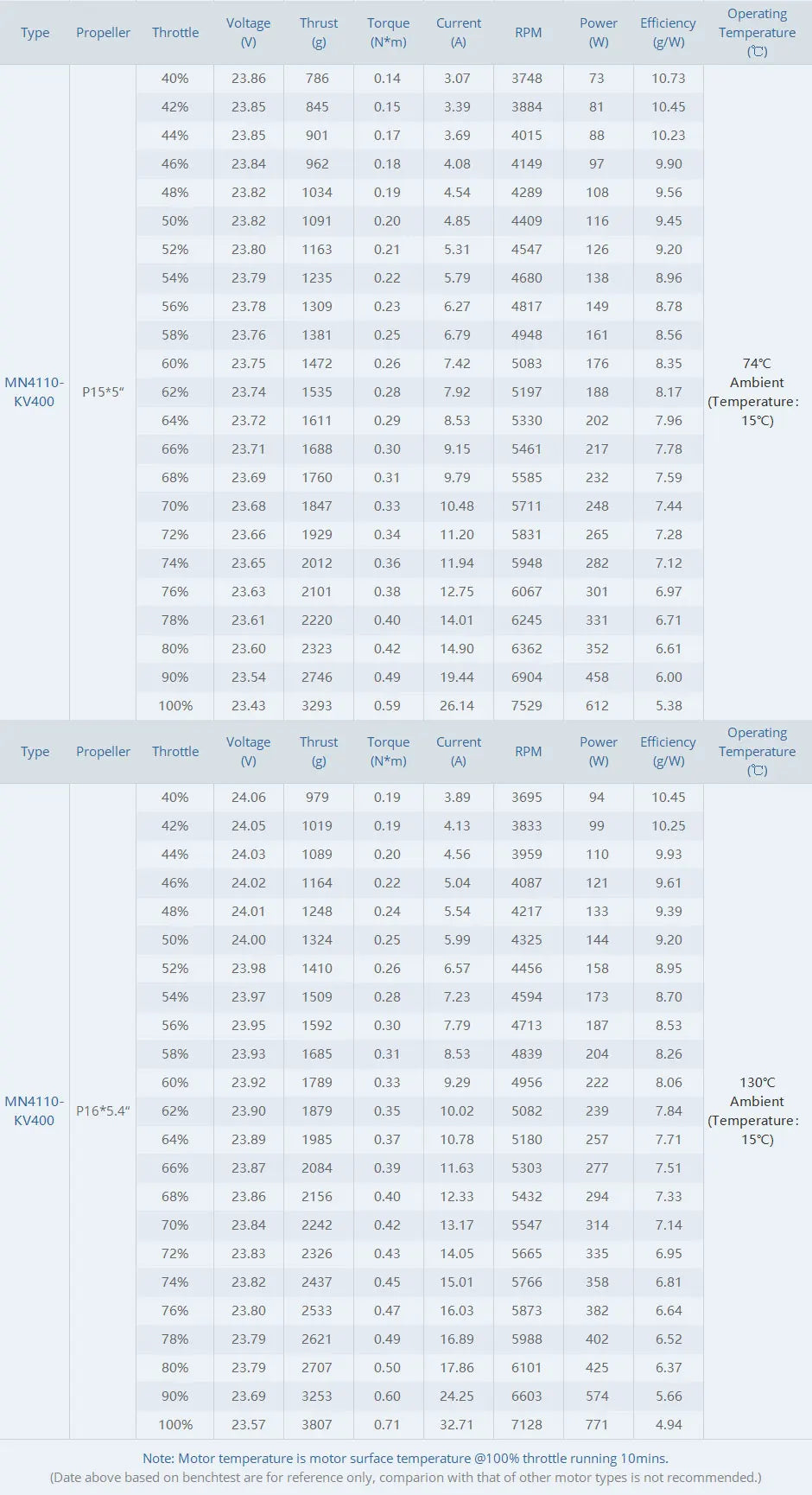The height and width of the screenshot is (1495, 812).
Task: Click the torque value 0.71
Action: pos(387,1424)
